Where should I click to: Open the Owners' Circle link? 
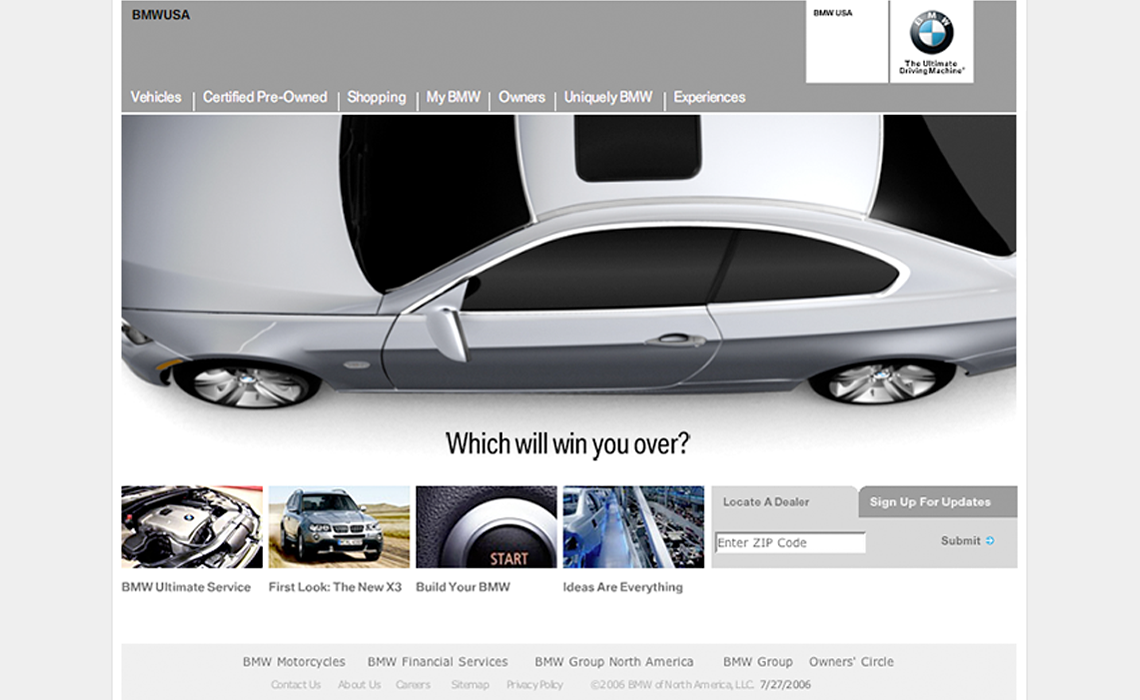tap(851, 661)
